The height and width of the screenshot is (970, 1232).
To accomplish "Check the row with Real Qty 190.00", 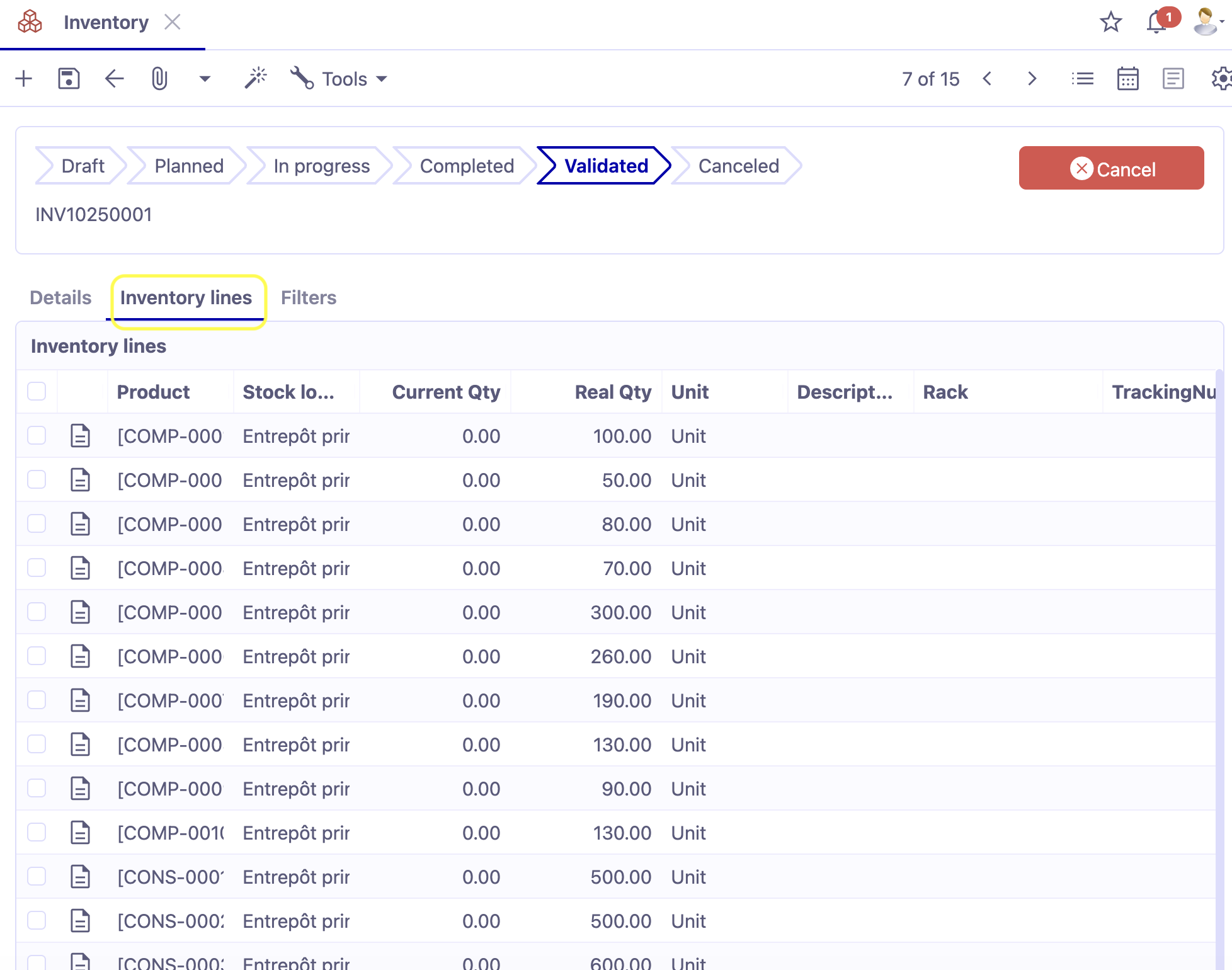I will (37, 700).
